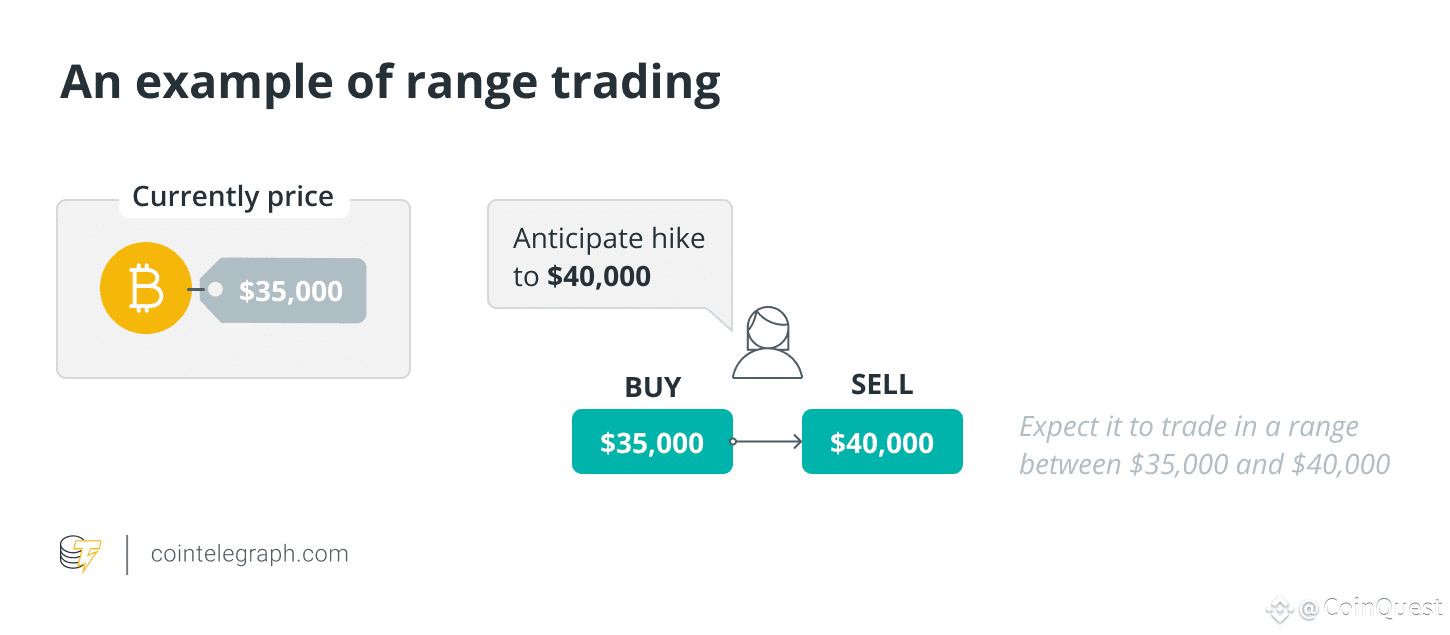Click the $35,000 gray price tag

[x=283, y=291]
